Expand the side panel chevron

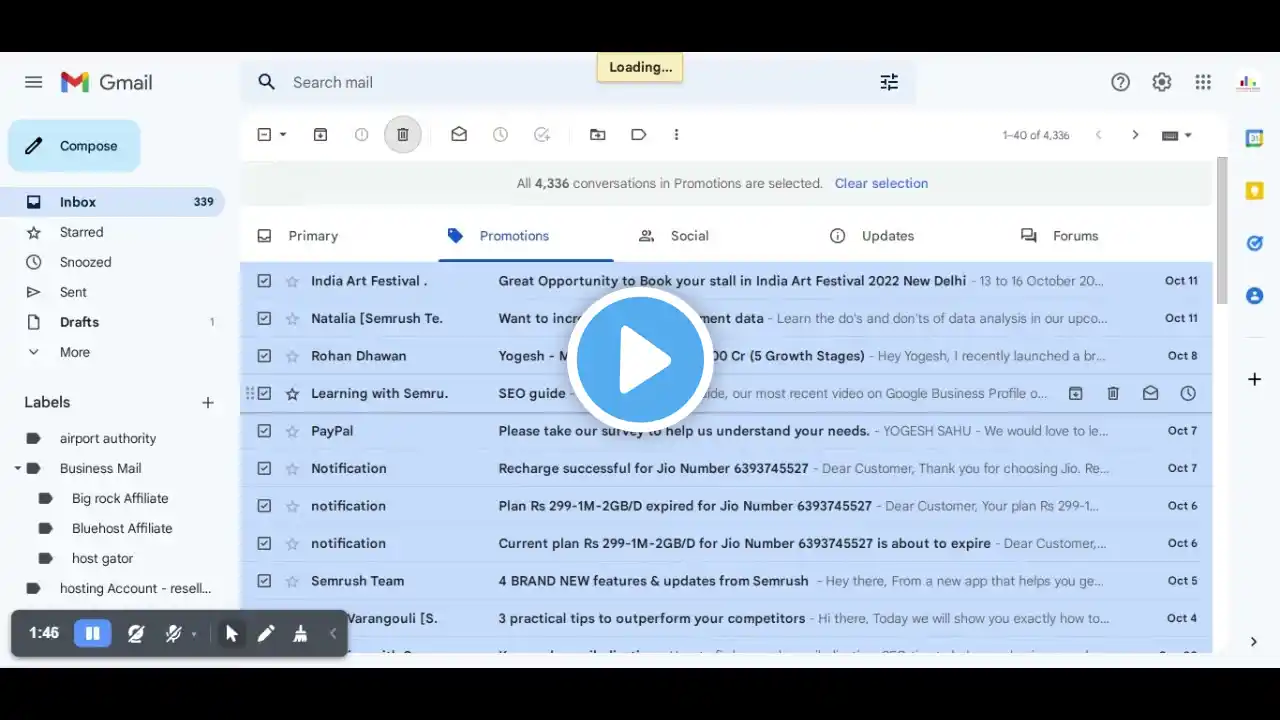coord(1254,642)
